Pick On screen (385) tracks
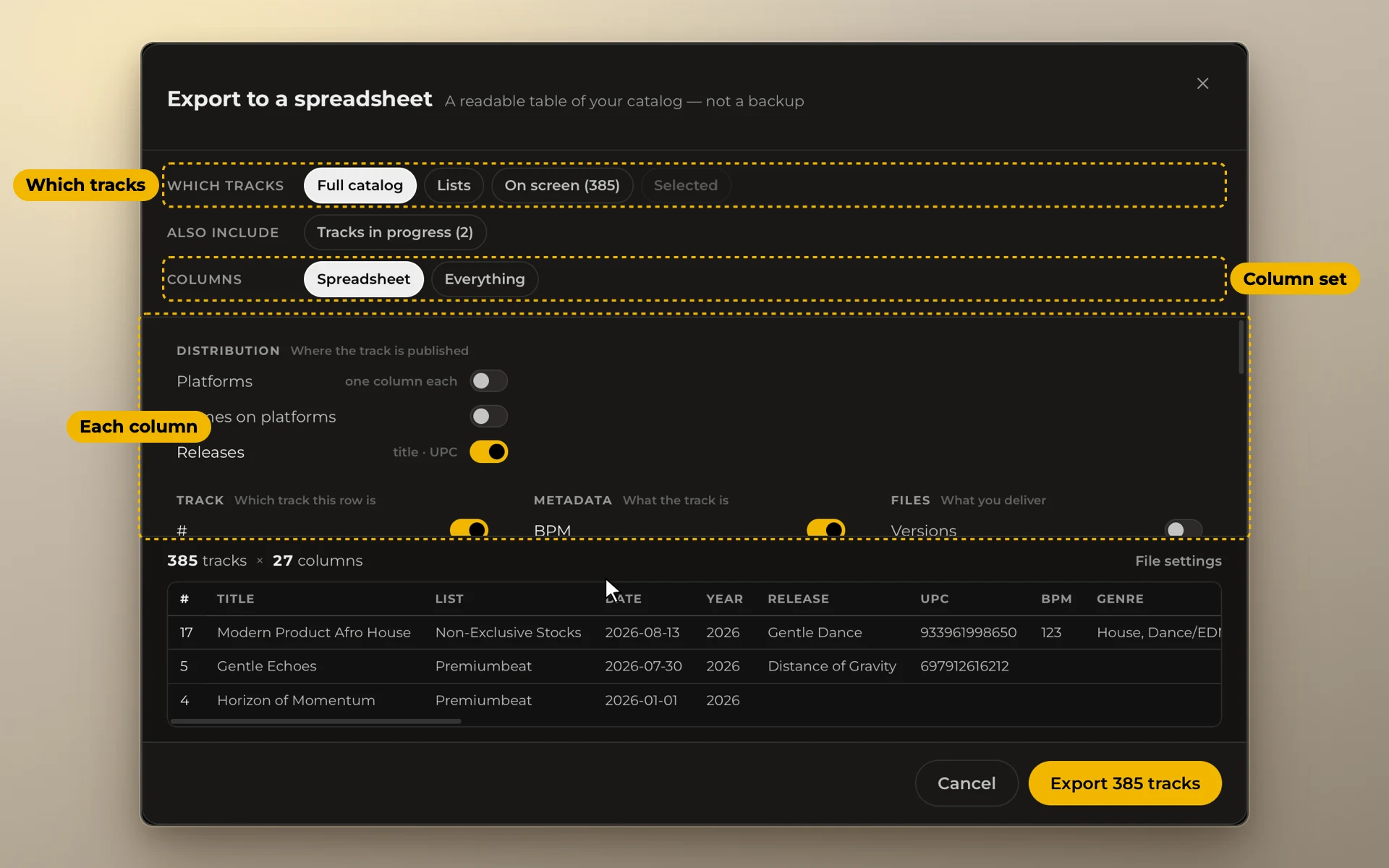1389x868 pixels. click(x=562, y=185)
